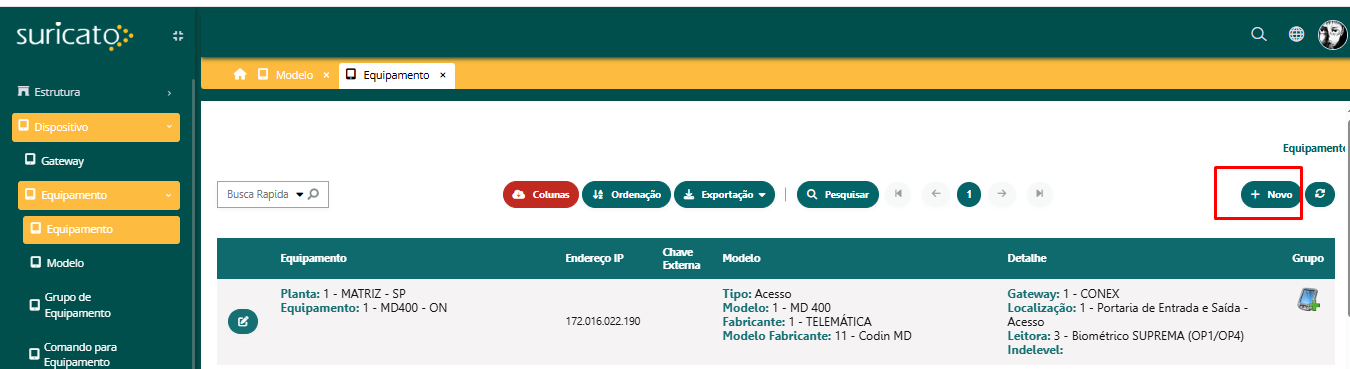Click the group icon for MD400 row
The width and height of the screenshot is (1350, 369).
(x=1309, y=299)
